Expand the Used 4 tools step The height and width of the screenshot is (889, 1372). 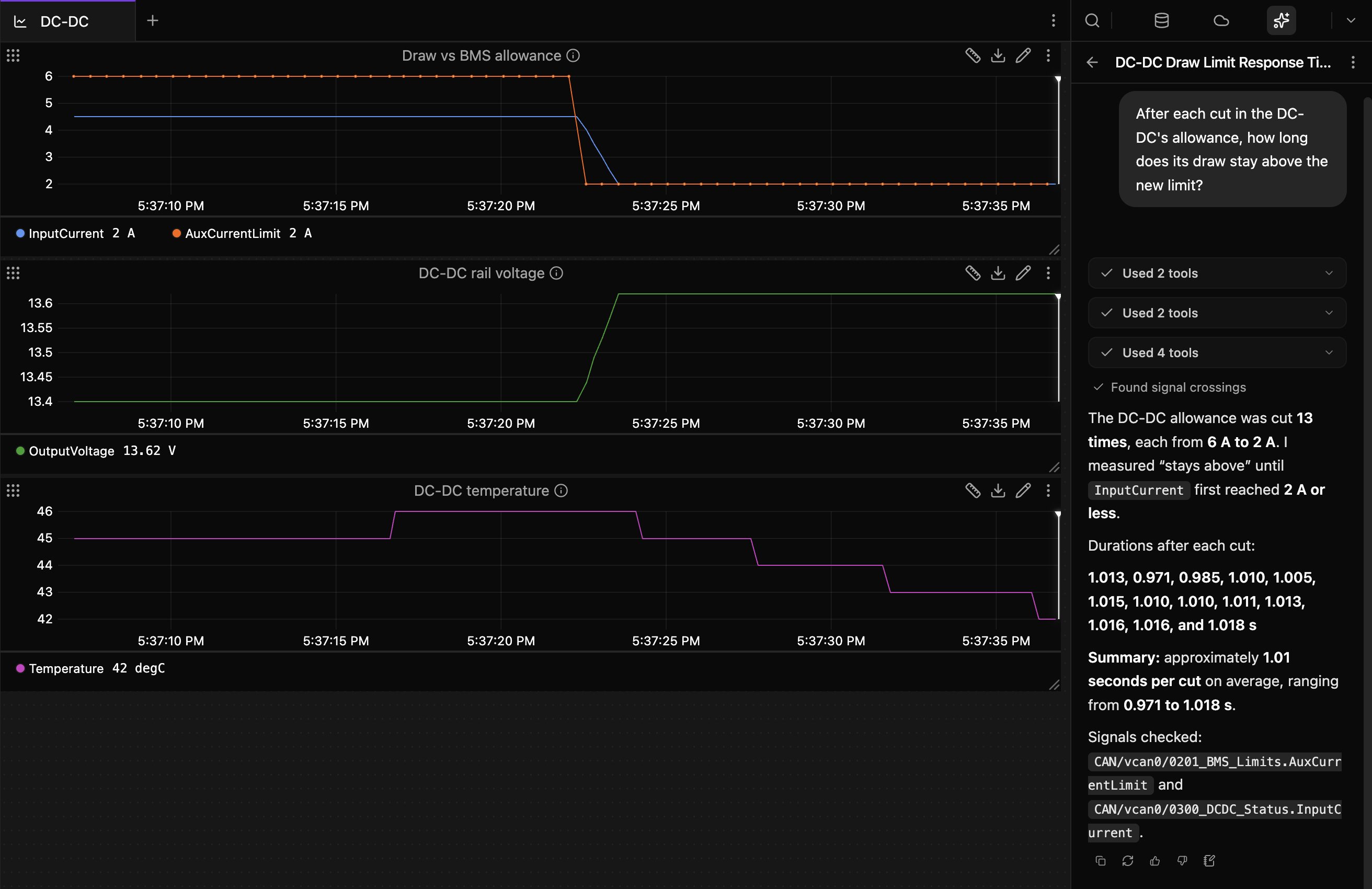coord(1217,352)
